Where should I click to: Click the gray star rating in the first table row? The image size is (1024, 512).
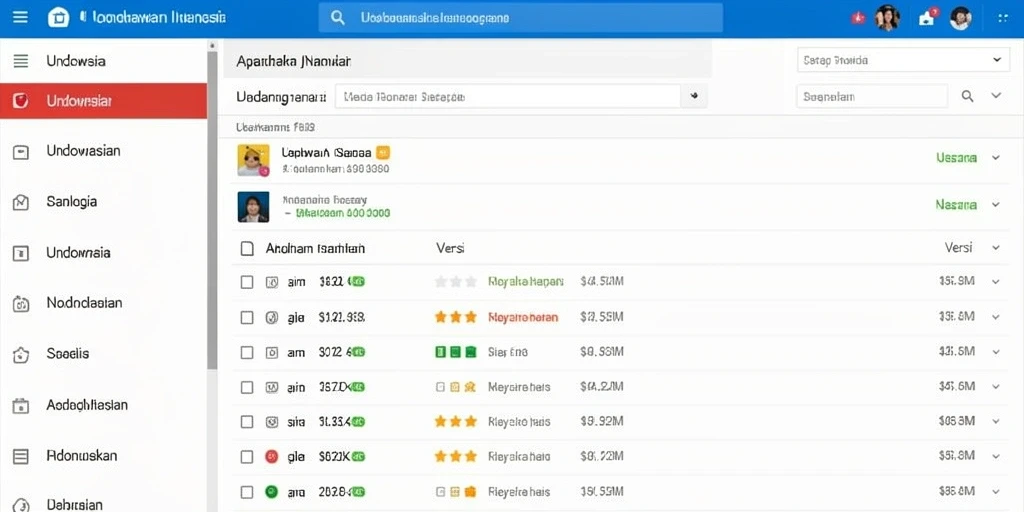[456, 281]
